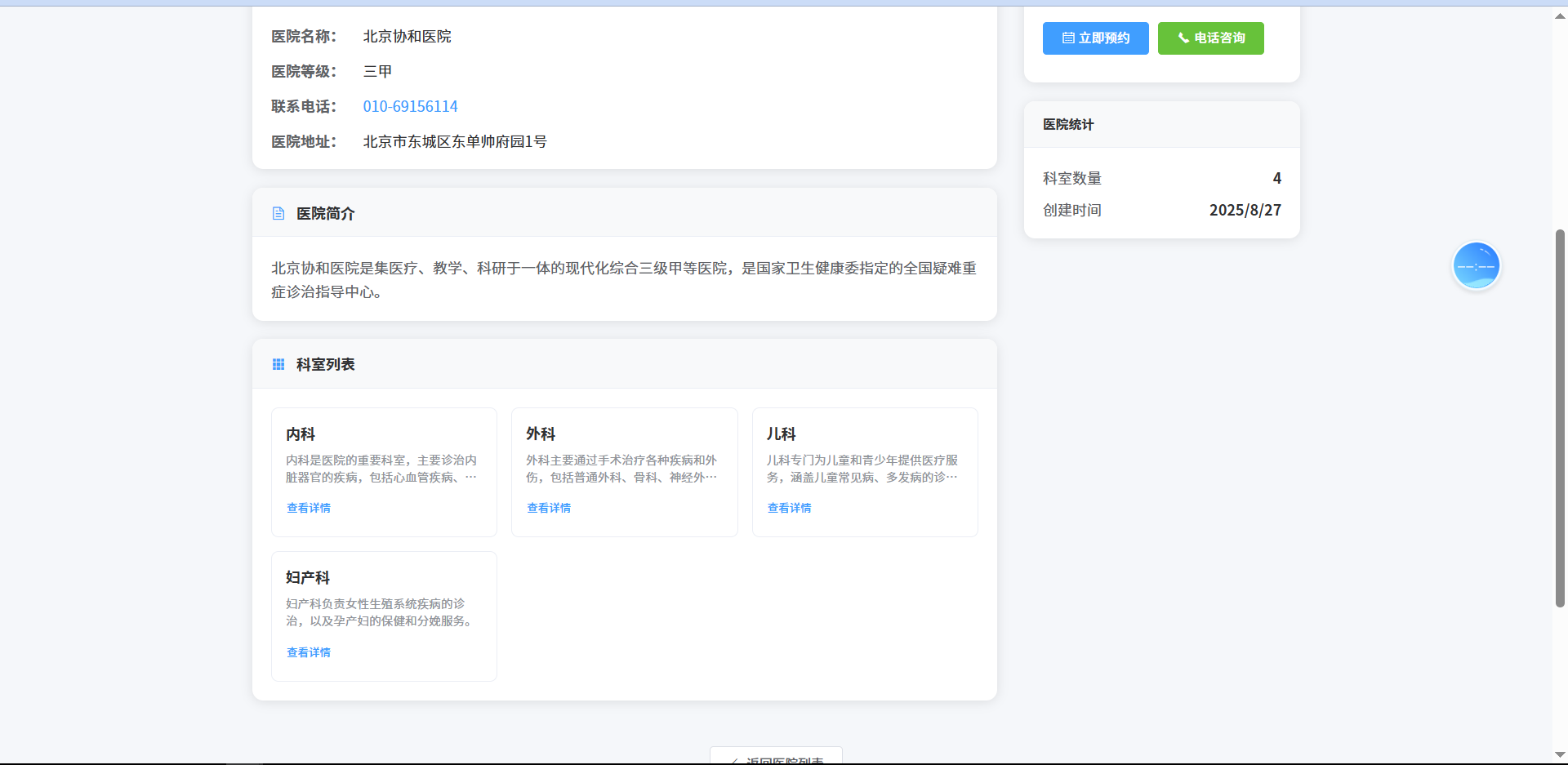Click the 内科 description text

coord(381,469)
